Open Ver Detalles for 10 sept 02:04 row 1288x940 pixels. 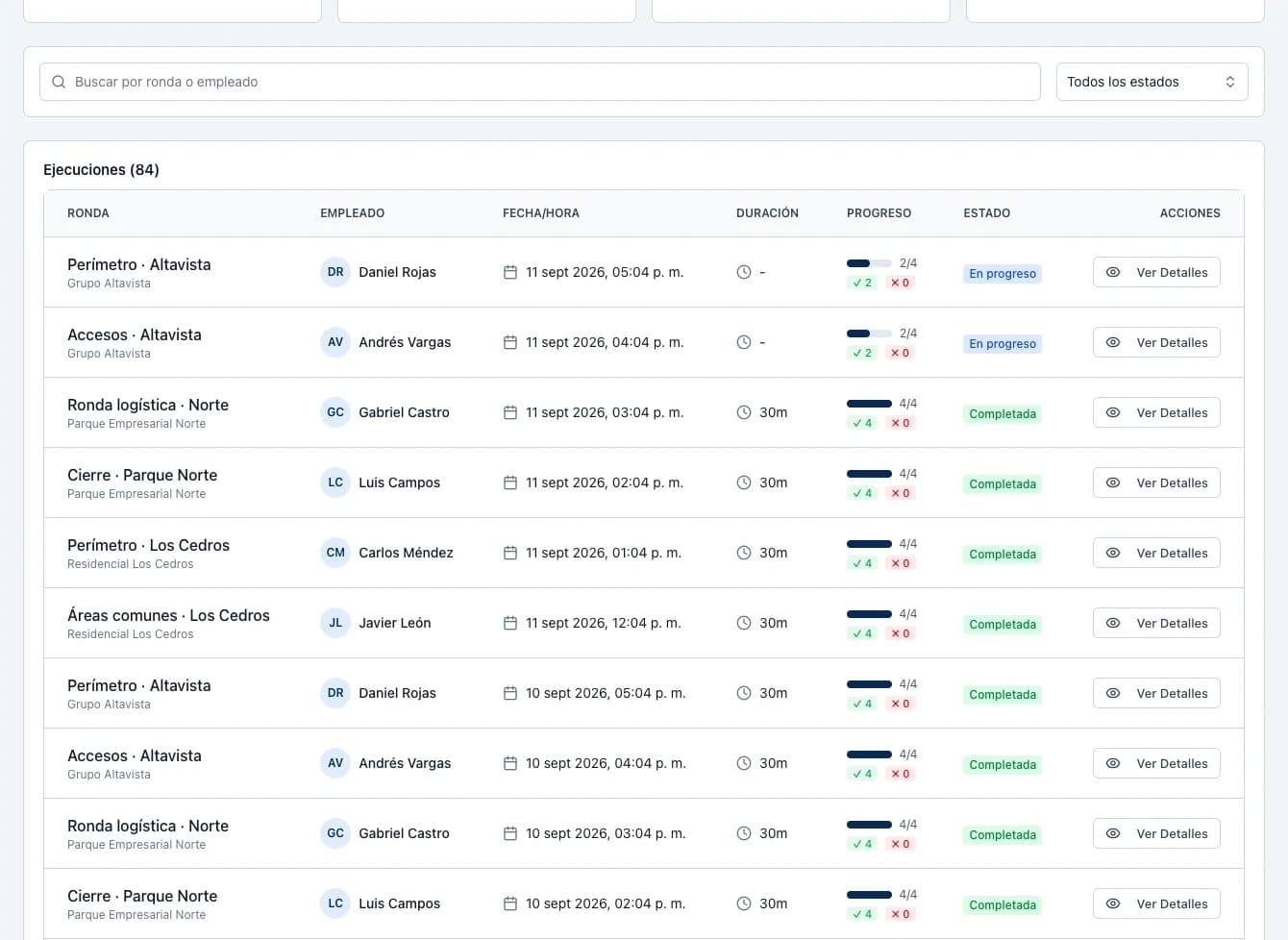click(x=1156, y=903)
